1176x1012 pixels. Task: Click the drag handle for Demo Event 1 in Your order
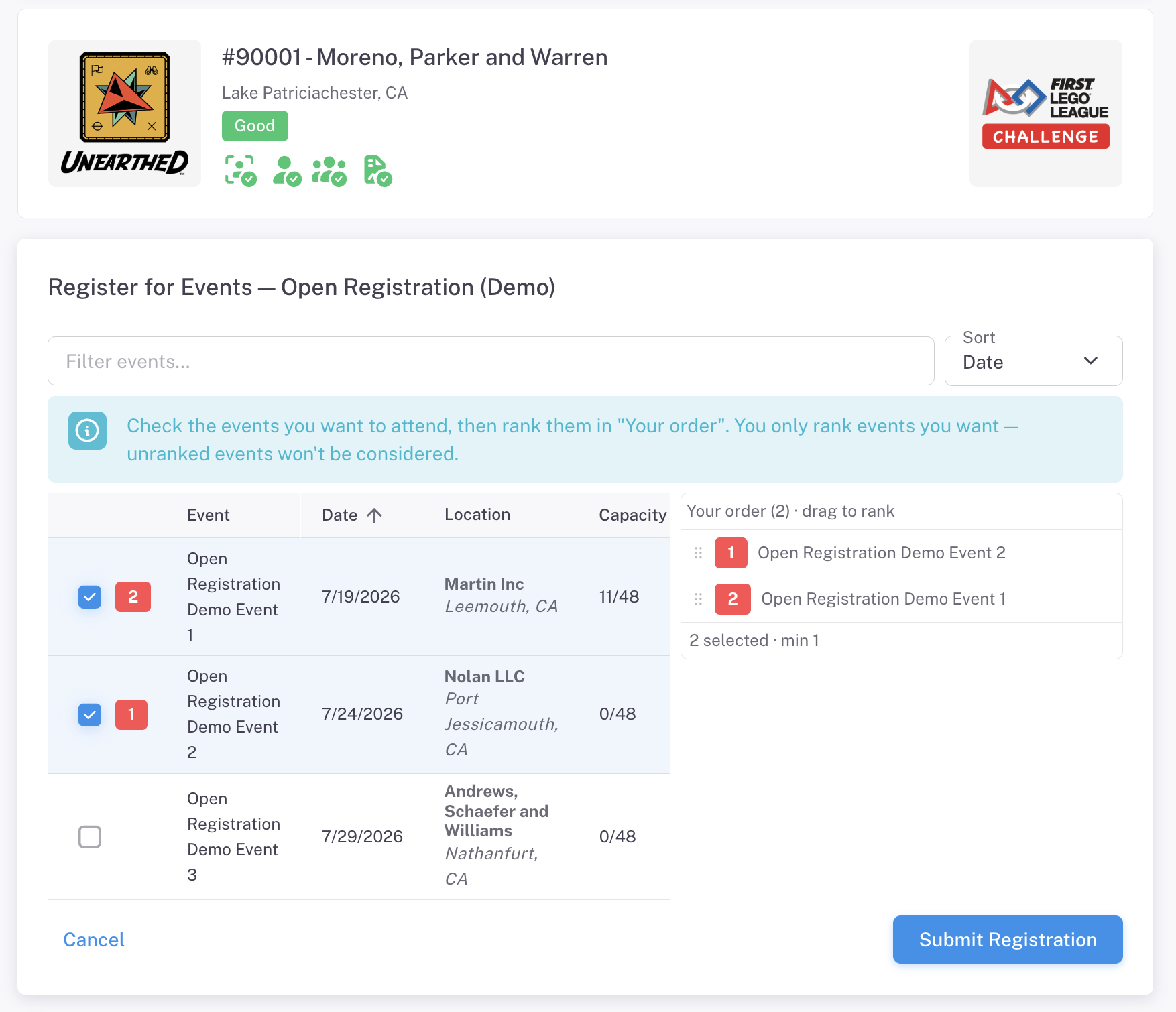698,599
